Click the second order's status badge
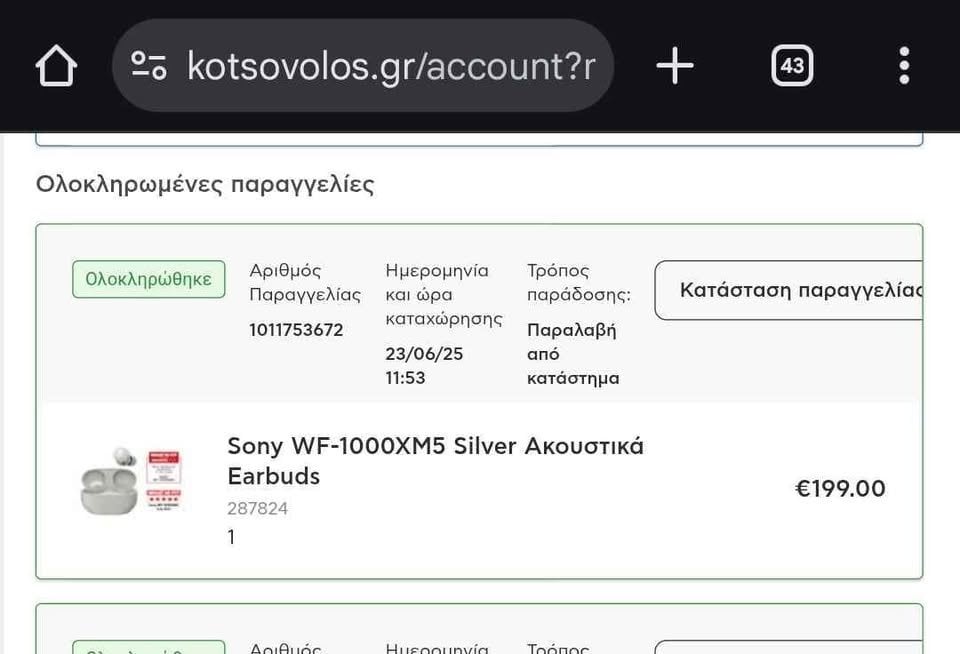This screenshot has width=960, height=654. pos(149,647)
